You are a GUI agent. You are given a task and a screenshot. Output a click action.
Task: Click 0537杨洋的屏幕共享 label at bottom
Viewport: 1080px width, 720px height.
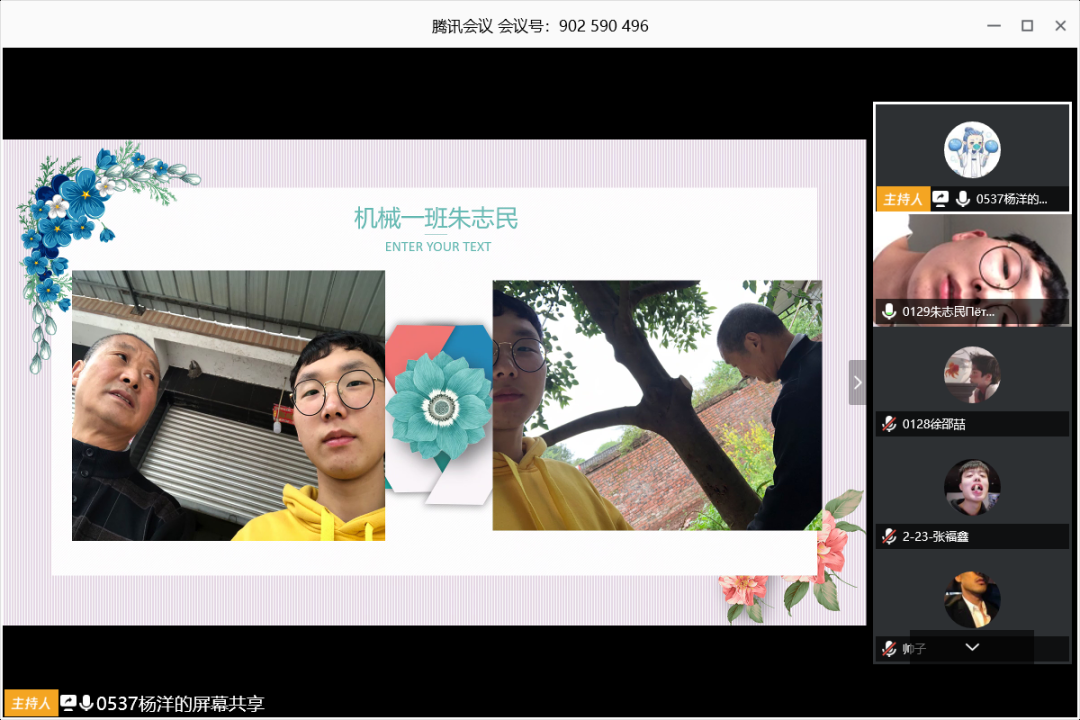pyautogui.click(x=180, y=703)
